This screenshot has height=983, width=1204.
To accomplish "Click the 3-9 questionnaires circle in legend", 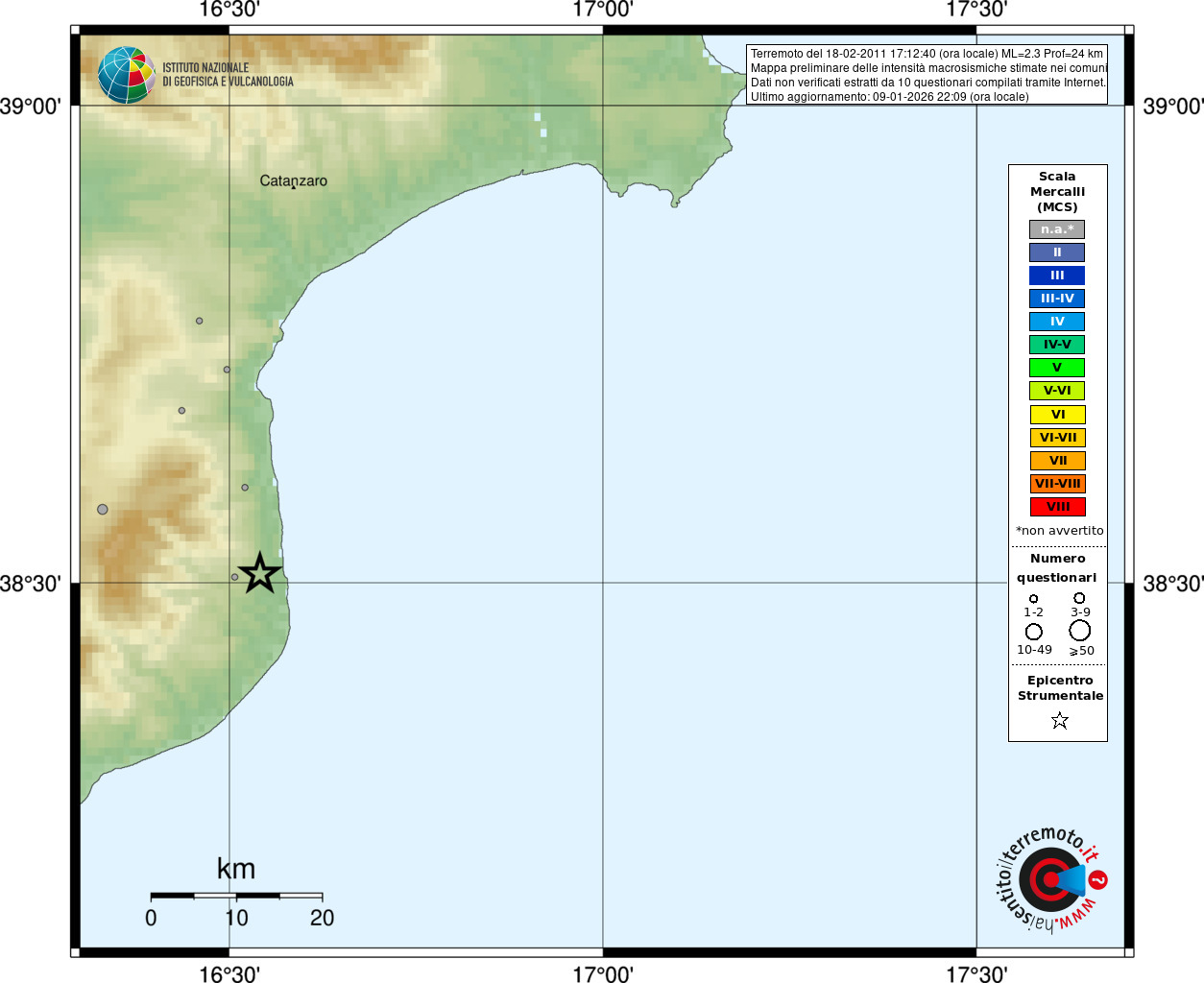I will pos(1079,598).
